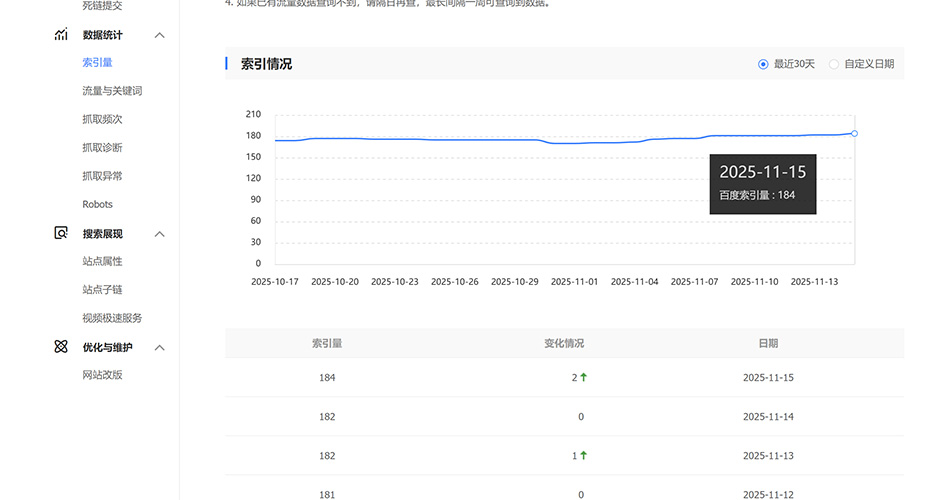Click the 抓取异常 sidebar item

[102, 176]
